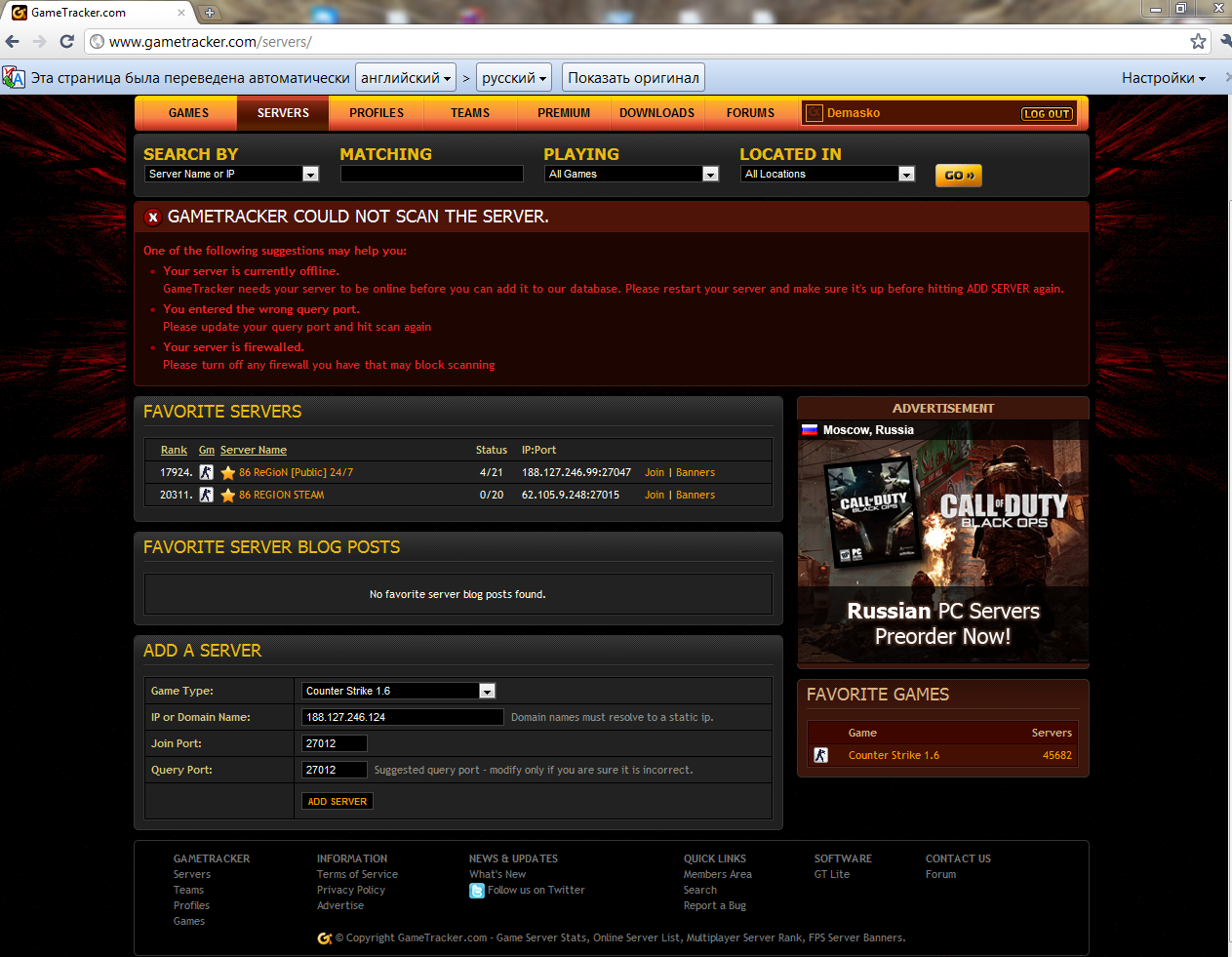Open What's New under News & Updates
The width and height of the screenshot is (1232, 957).
pos(497,875)
